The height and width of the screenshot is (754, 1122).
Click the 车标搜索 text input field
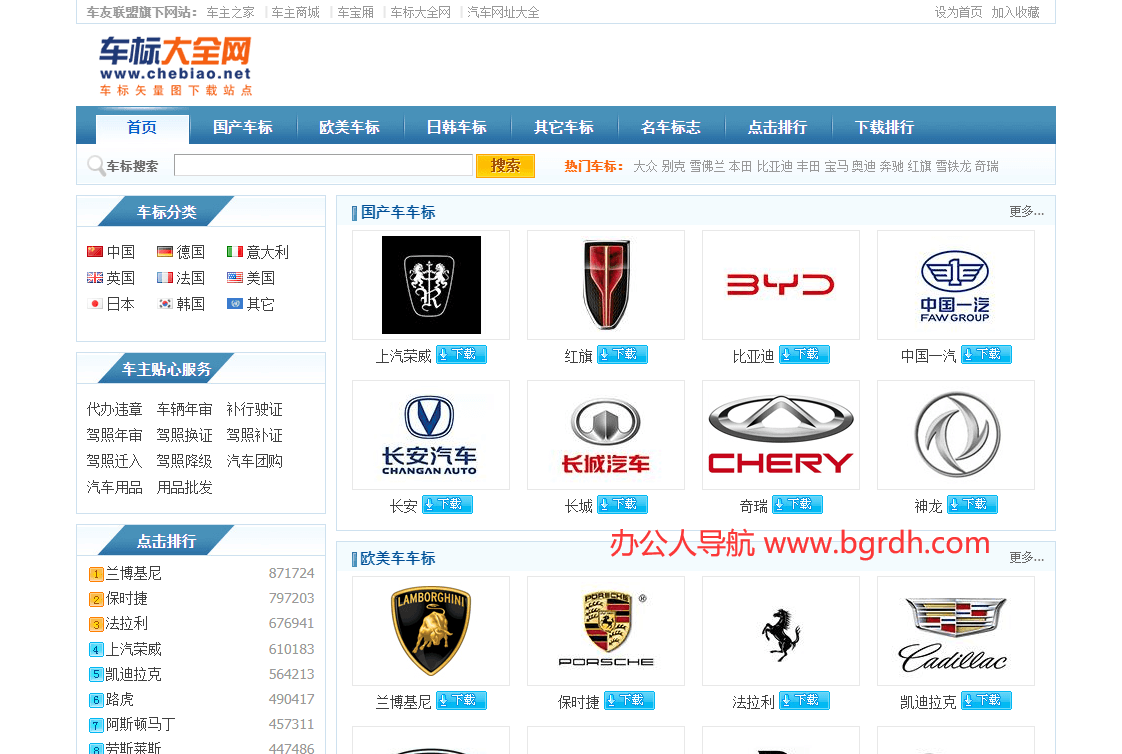323,166
